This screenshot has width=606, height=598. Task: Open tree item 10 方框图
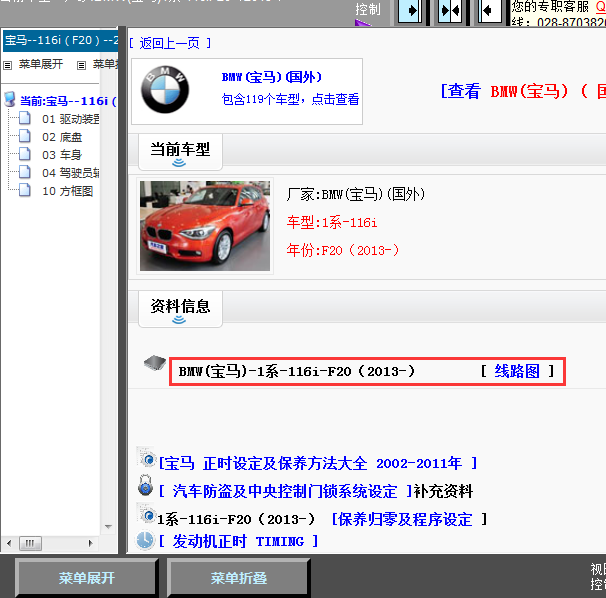(68, 191)
